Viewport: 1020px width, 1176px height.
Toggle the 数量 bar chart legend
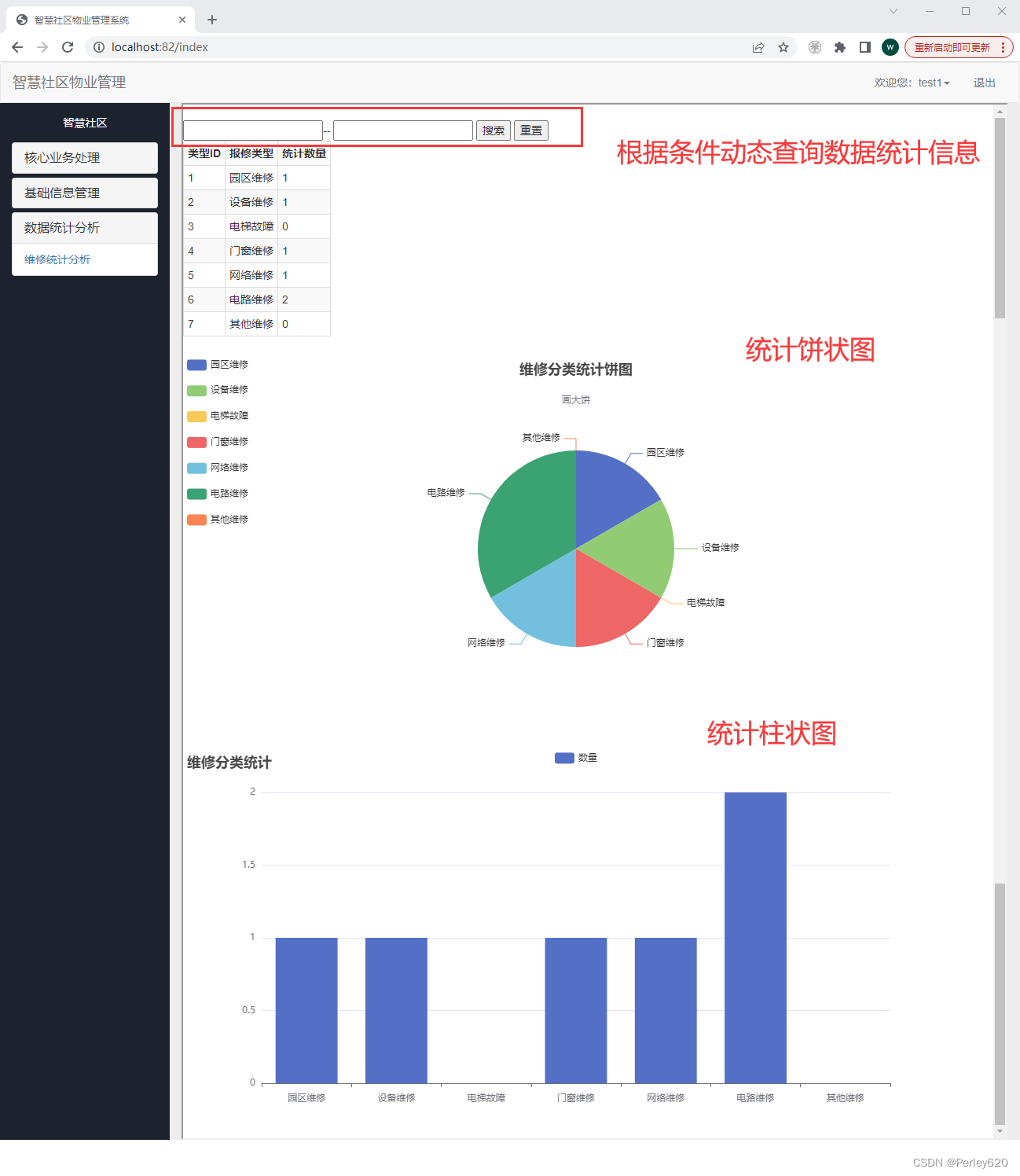pyautogui.click(x=576, y=758)
